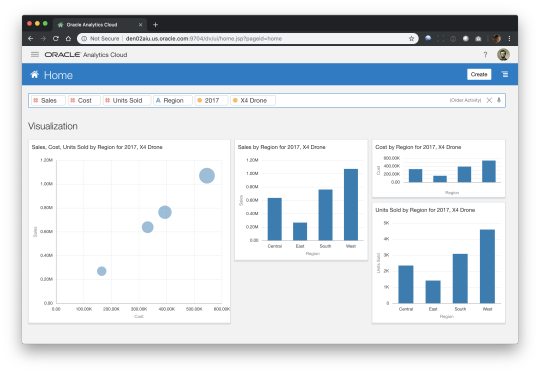Screen dimensions: 540x373
Task: Open the hamburger navigation menu
Action: coord(35,54)
